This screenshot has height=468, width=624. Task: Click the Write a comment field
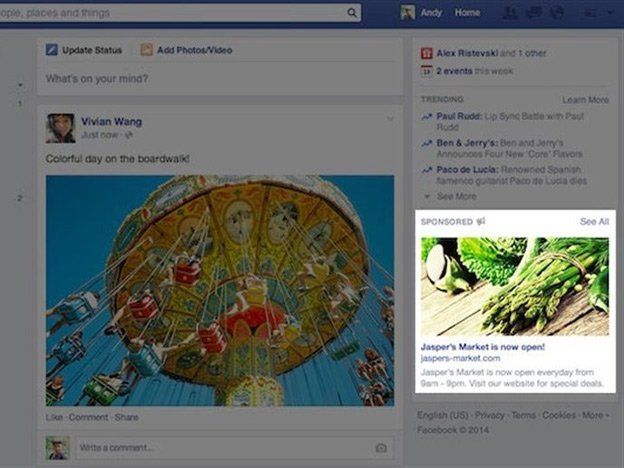coord(235,448)
